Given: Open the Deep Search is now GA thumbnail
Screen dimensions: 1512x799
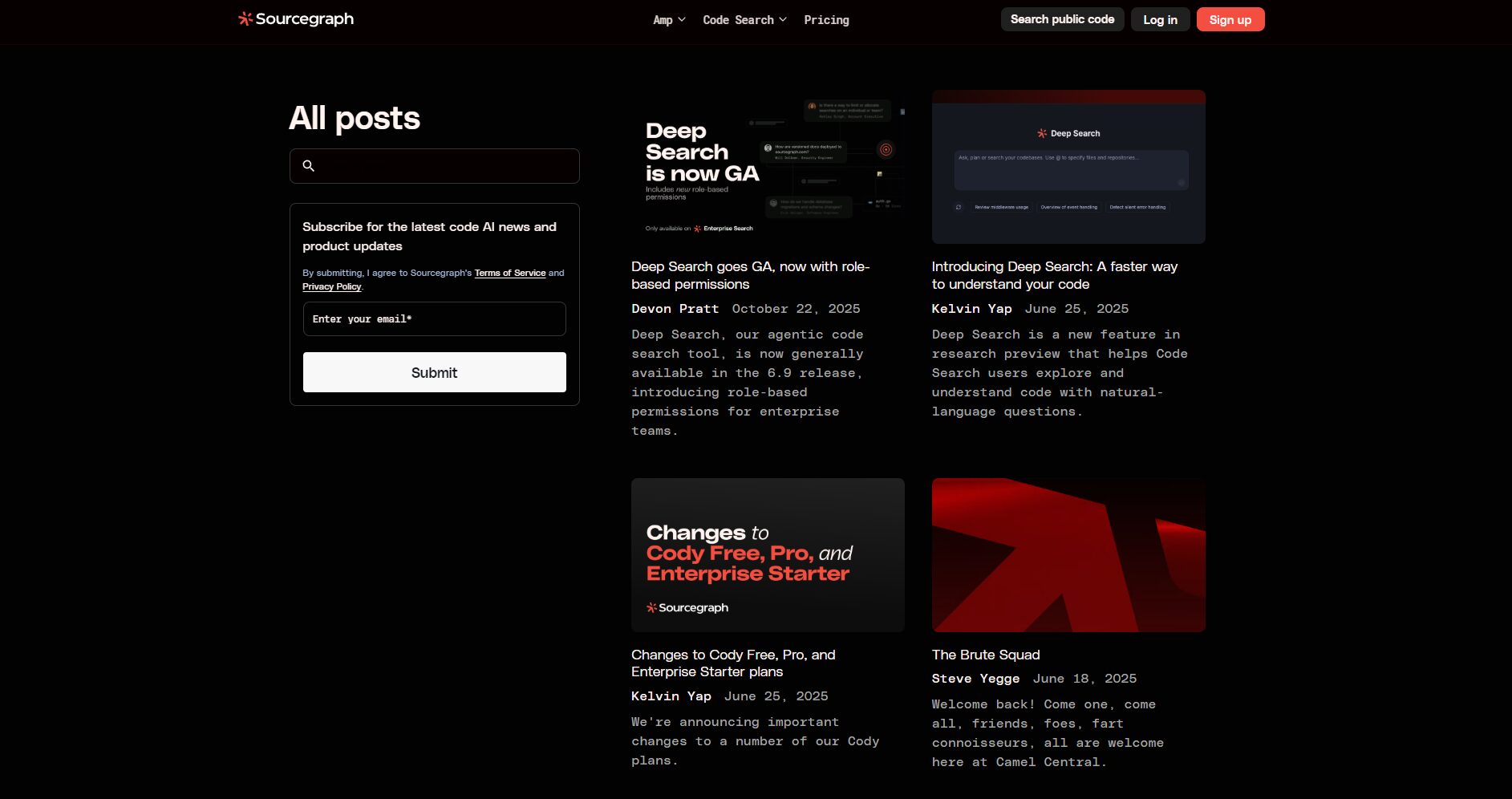Looking at the screenshot, I should tap(768, 167).
